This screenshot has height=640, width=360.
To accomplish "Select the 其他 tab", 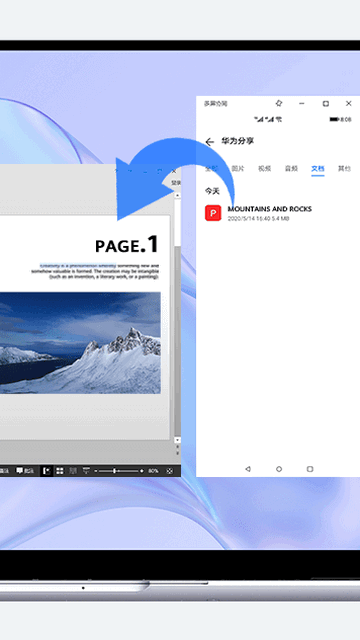I will (344, 169).
